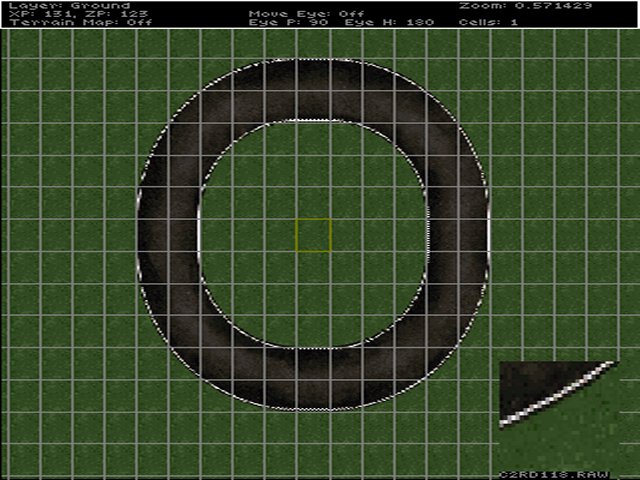Click the Cells: 1 counter
The width and height of the screenshot is (640, 480).
click(x=487, y=22)
